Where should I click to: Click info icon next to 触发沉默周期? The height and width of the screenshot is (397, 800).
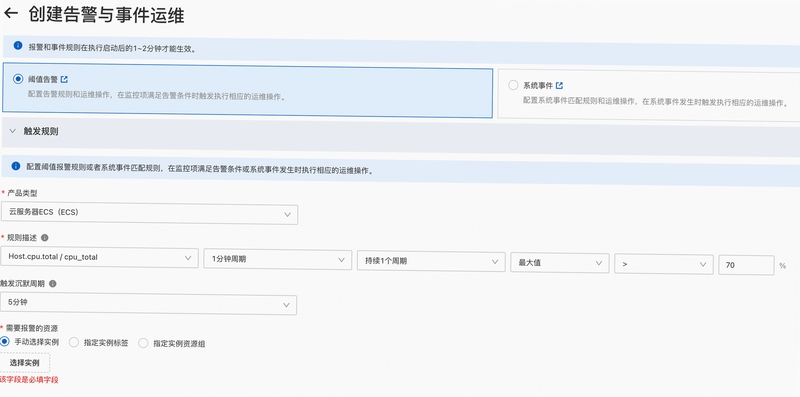[53, 284]
